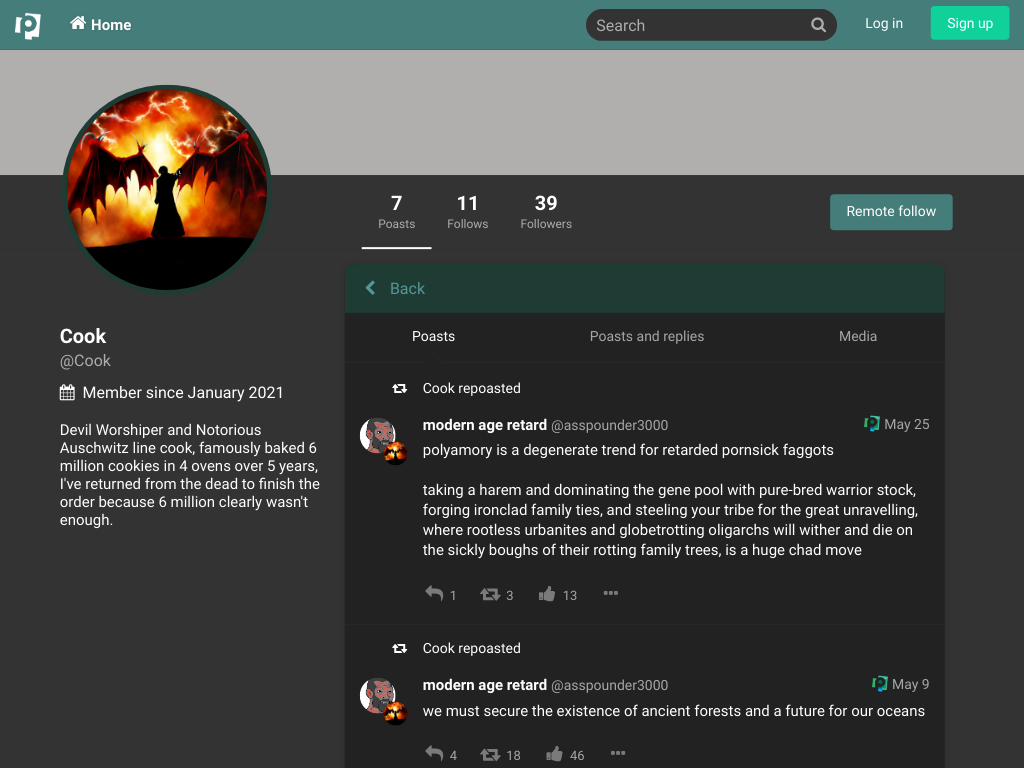Go to the Home link
This screenshot has height=768, width=1024.
(101, 25)
